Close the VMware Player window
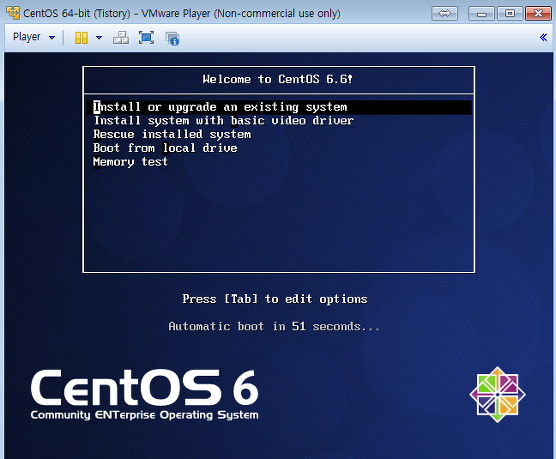The image size is (556, 459). pyautogui.click(x=538, y=13)
